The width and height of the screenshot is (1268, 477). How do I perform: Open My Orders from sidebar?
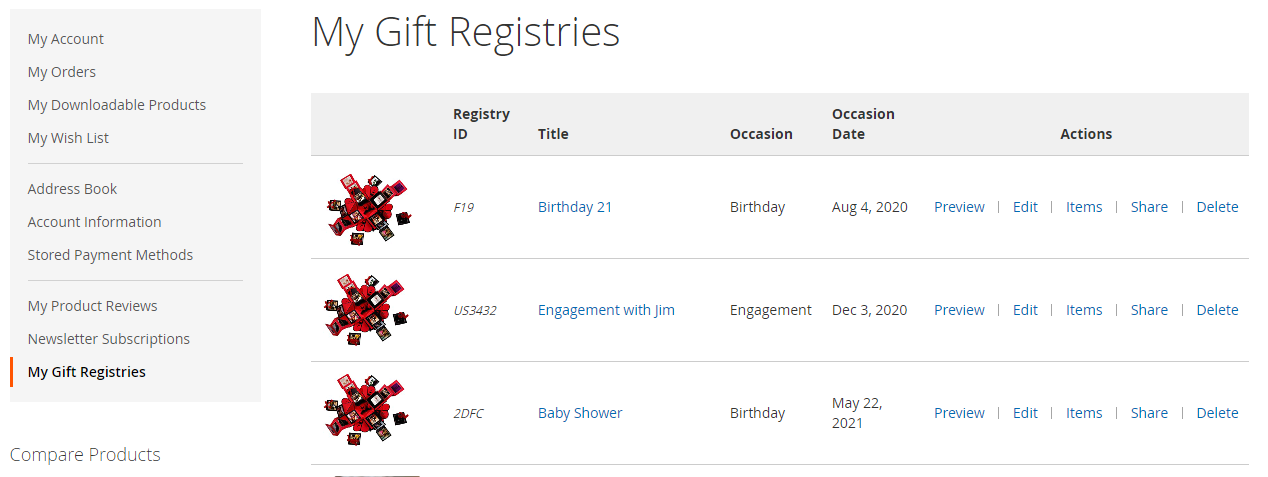62,72
